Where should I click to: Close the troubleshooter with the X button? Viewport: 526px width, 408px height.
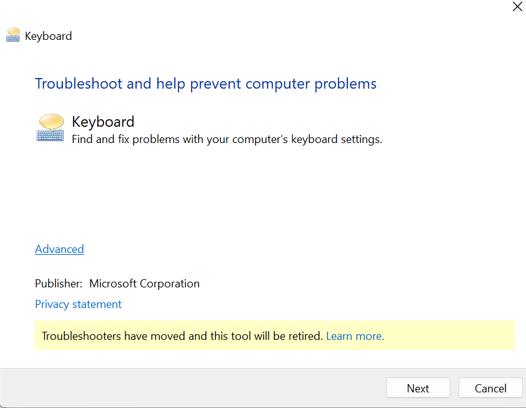pyautogui.click(x=518, y=6)
